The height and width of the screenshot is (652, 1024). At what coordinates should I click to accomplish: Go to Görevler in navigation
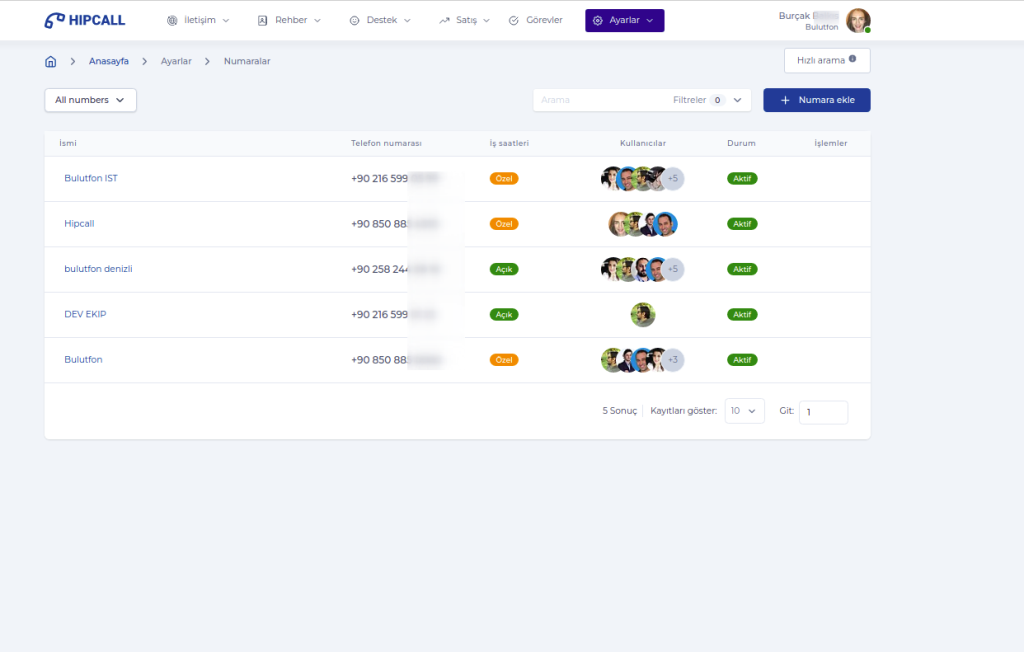(x=535, y=20)
